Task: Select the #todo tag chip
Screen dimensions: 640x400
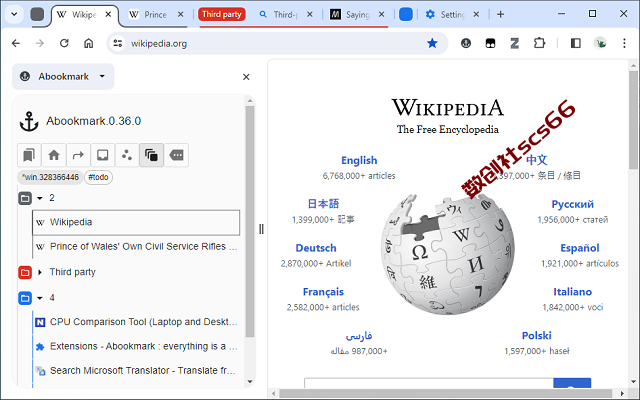Action: [x=98, y=177]
